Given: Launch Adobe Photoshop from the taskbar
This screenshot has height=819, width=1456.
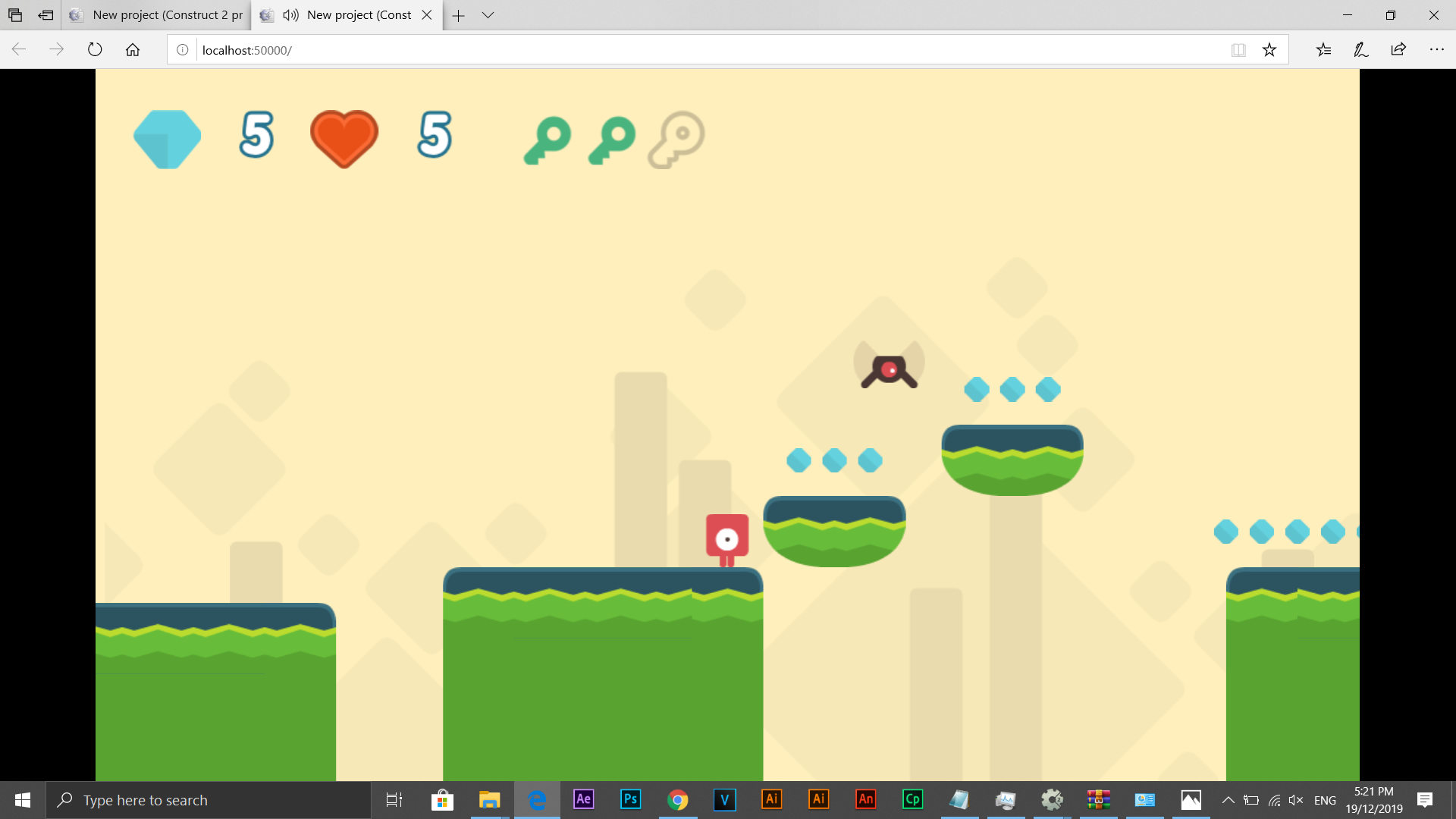Looking at the screenshot, I should [x=631, y=799].
